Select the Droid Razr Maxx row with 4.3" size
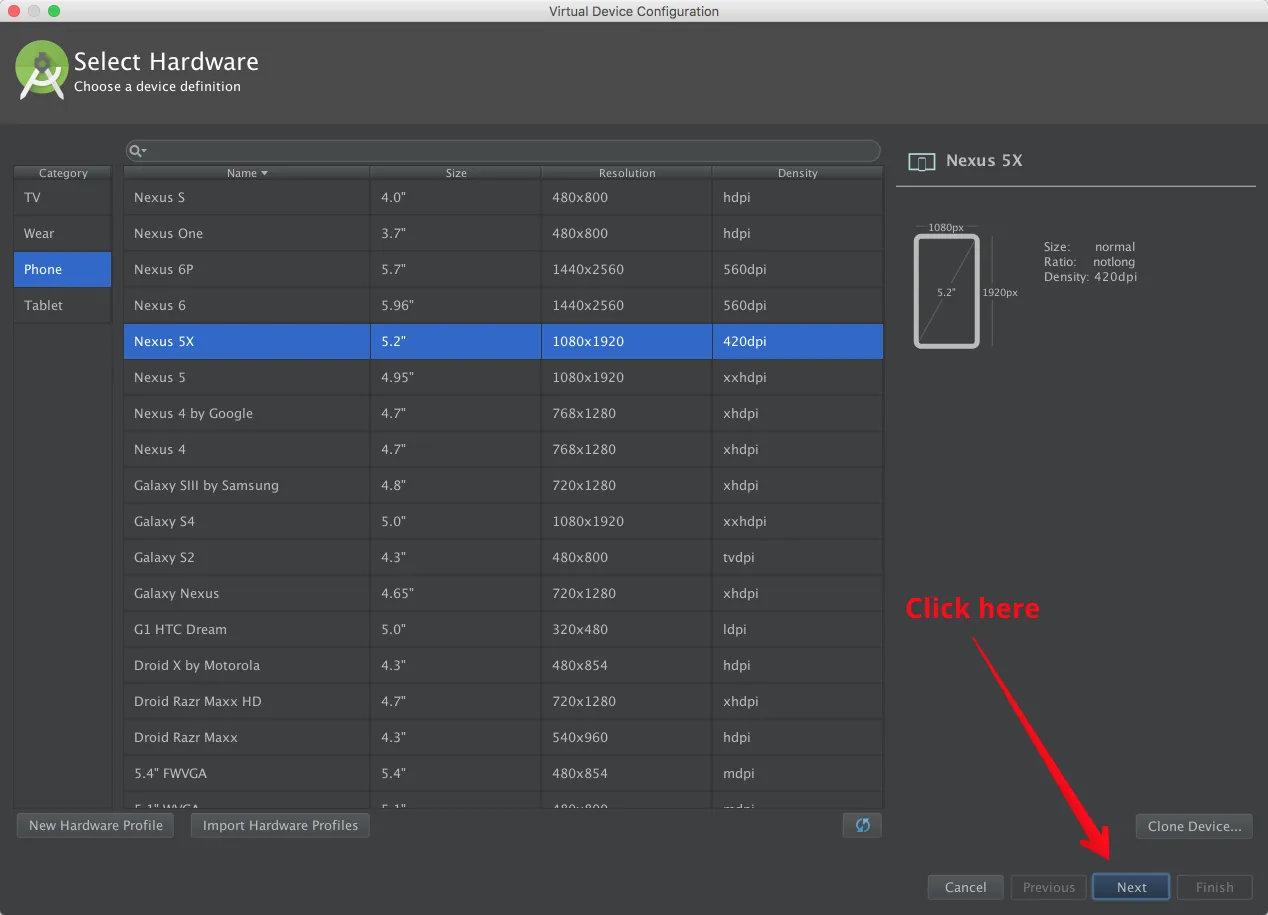Viewport: 1268px width, 915px height. tap(503, 738)
